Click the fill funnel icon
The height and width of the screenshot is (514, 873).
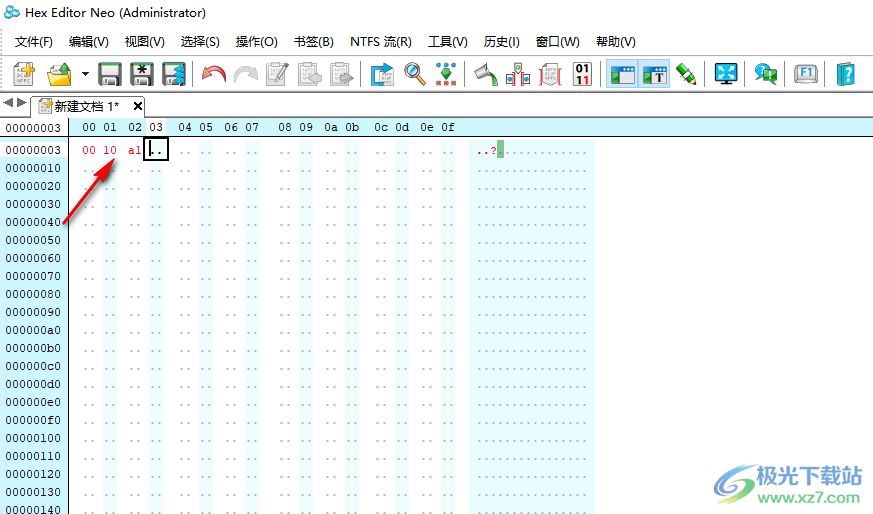pyautogui.click(x=486, y=74)
